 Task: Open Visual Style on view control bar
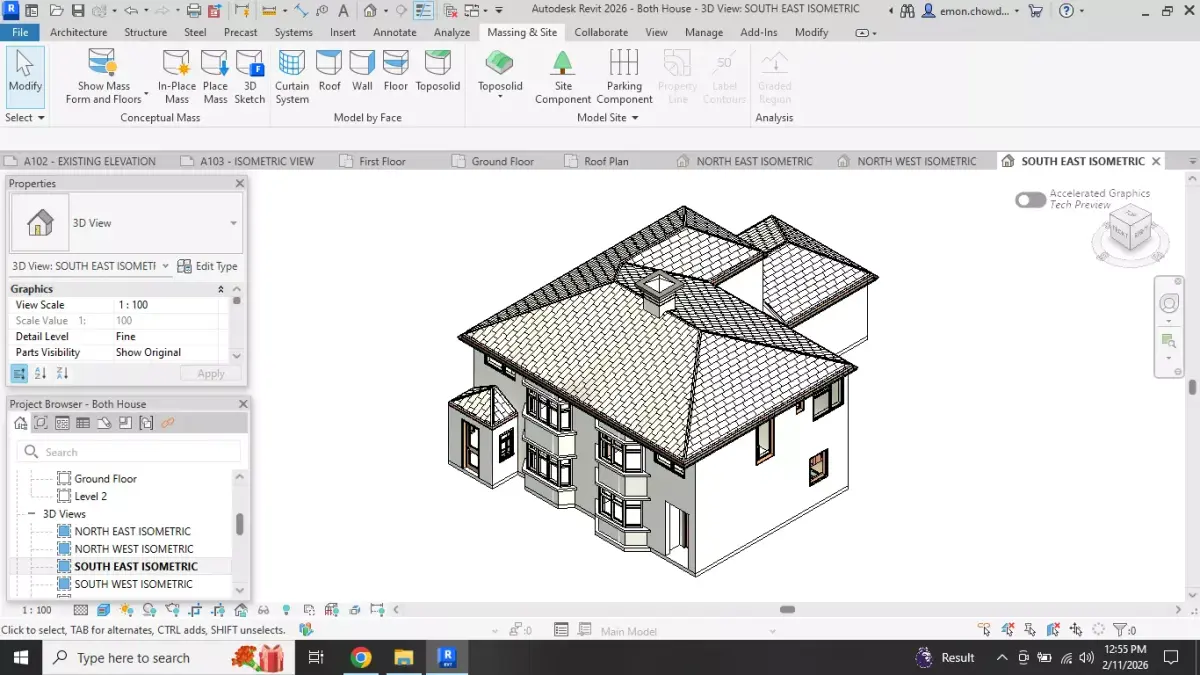(103, 609)
